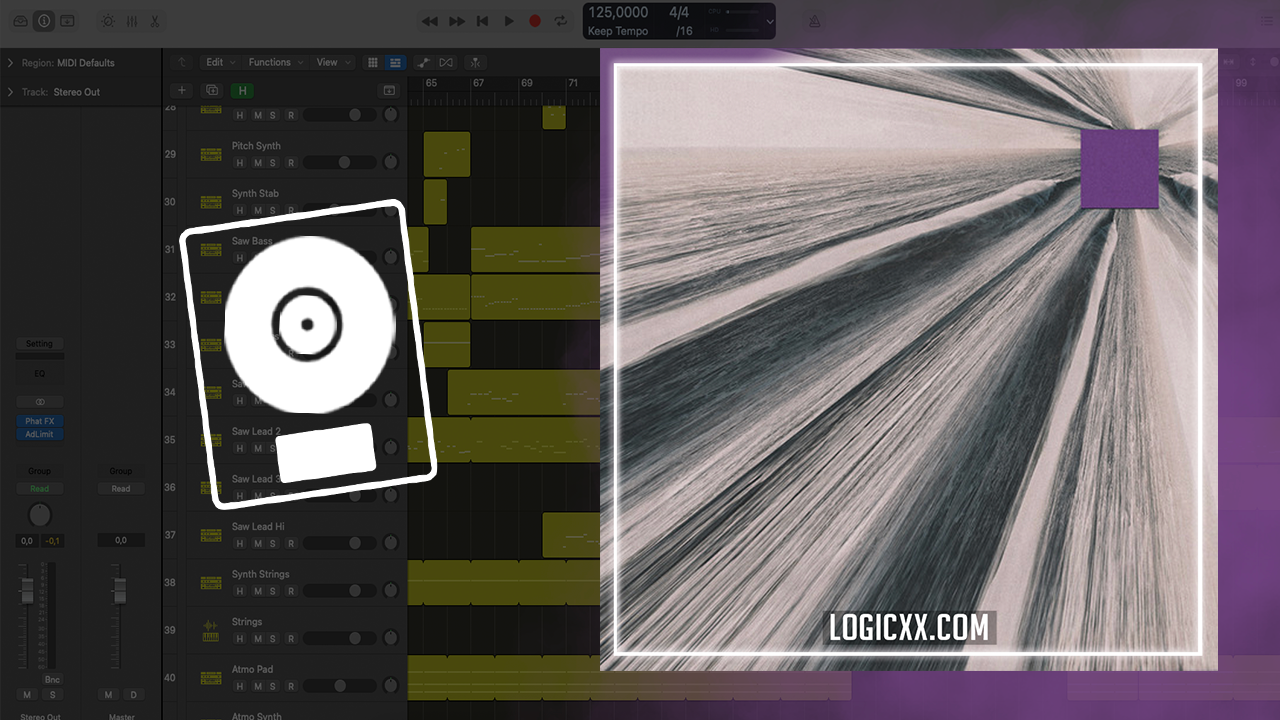Image resolution: width=1280 pixels, height=720 pixels.
Task: Expand the Track Stereo Out section
Action: [10, 92]
